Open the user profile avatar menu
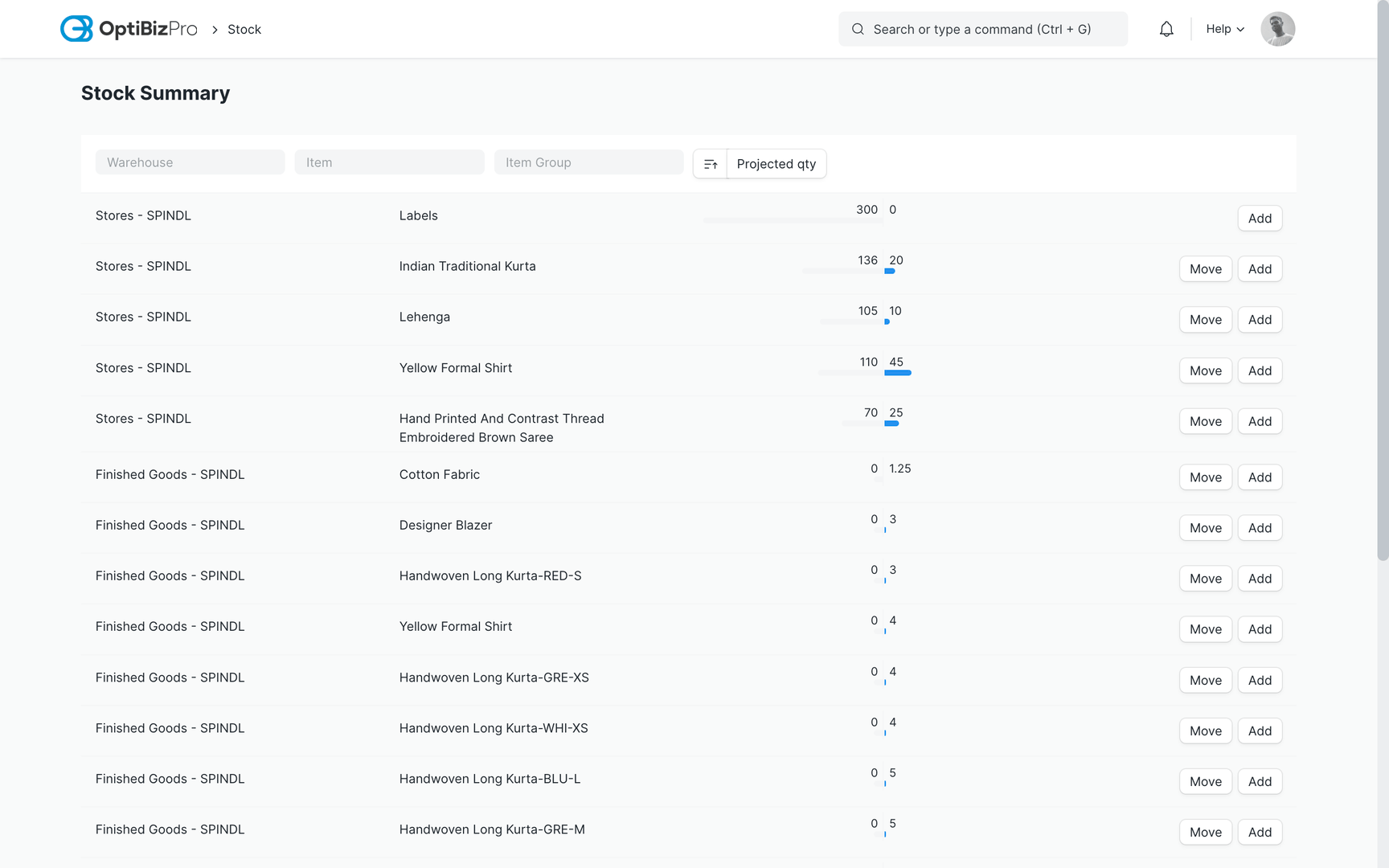1389x868 pixels. point(1277,28)
